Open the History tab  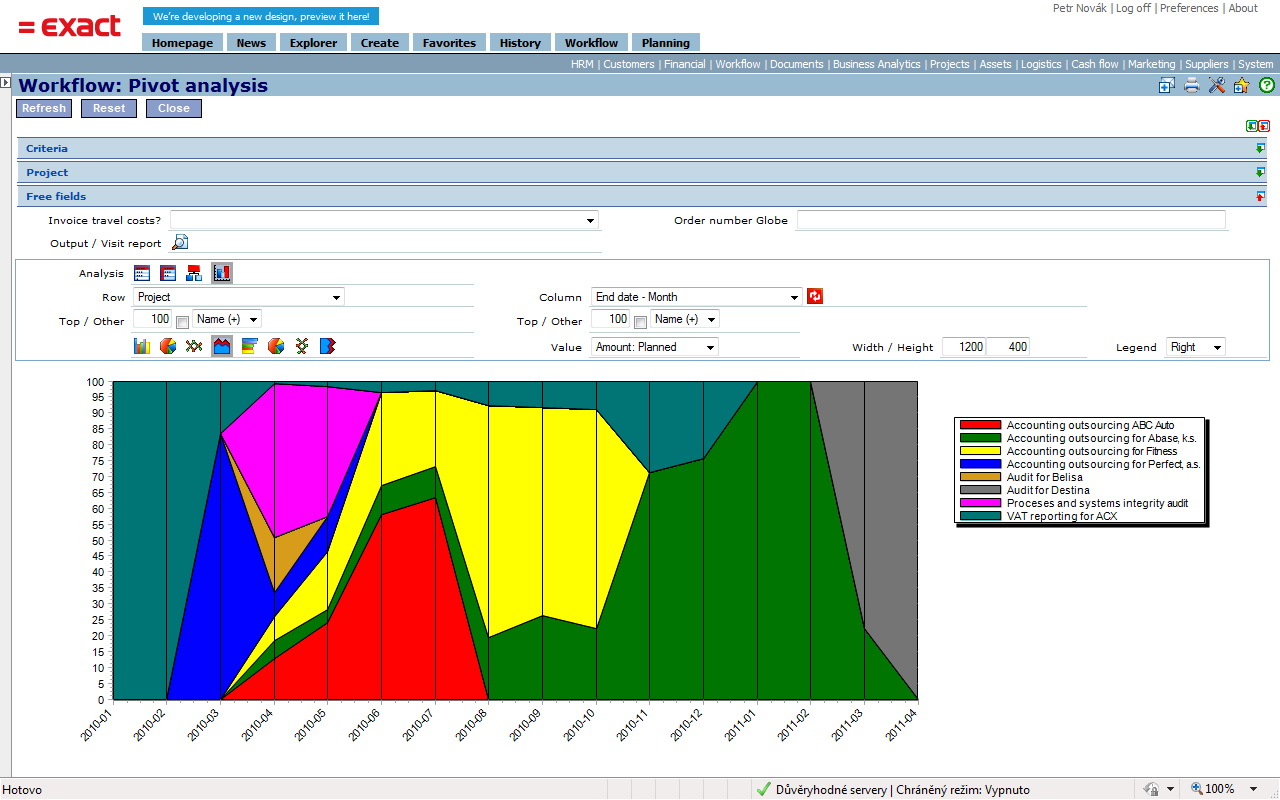point(520,42)
